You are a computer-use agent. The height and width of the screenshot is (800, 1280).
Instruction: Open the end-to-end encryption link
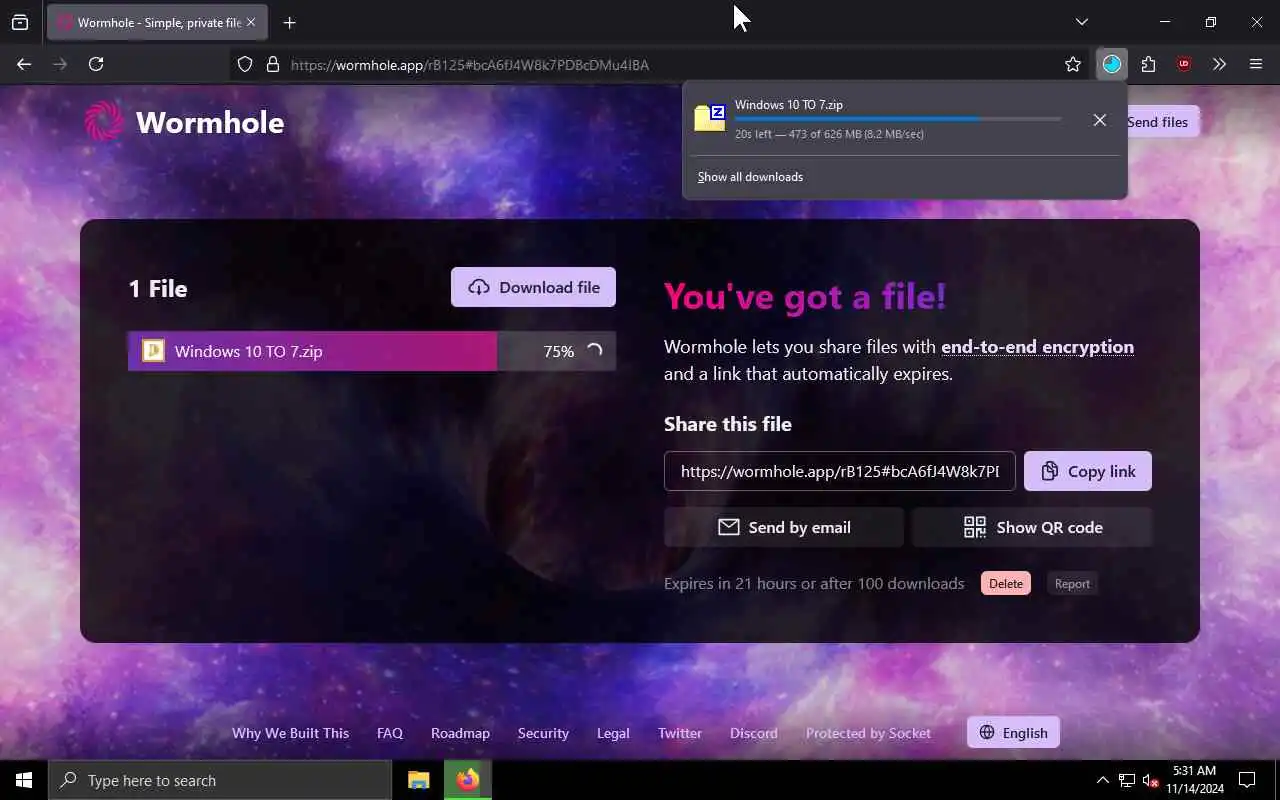click(x=1037, y=347)
